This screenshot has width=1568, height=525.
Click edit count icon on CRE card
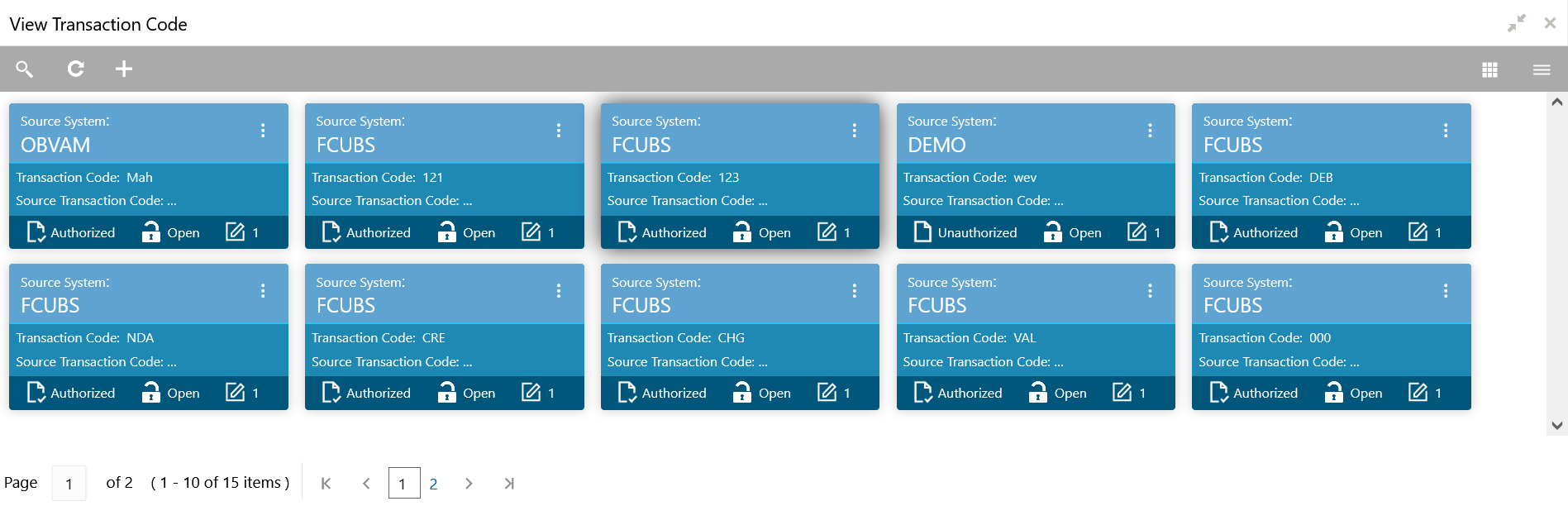[531, 393]
